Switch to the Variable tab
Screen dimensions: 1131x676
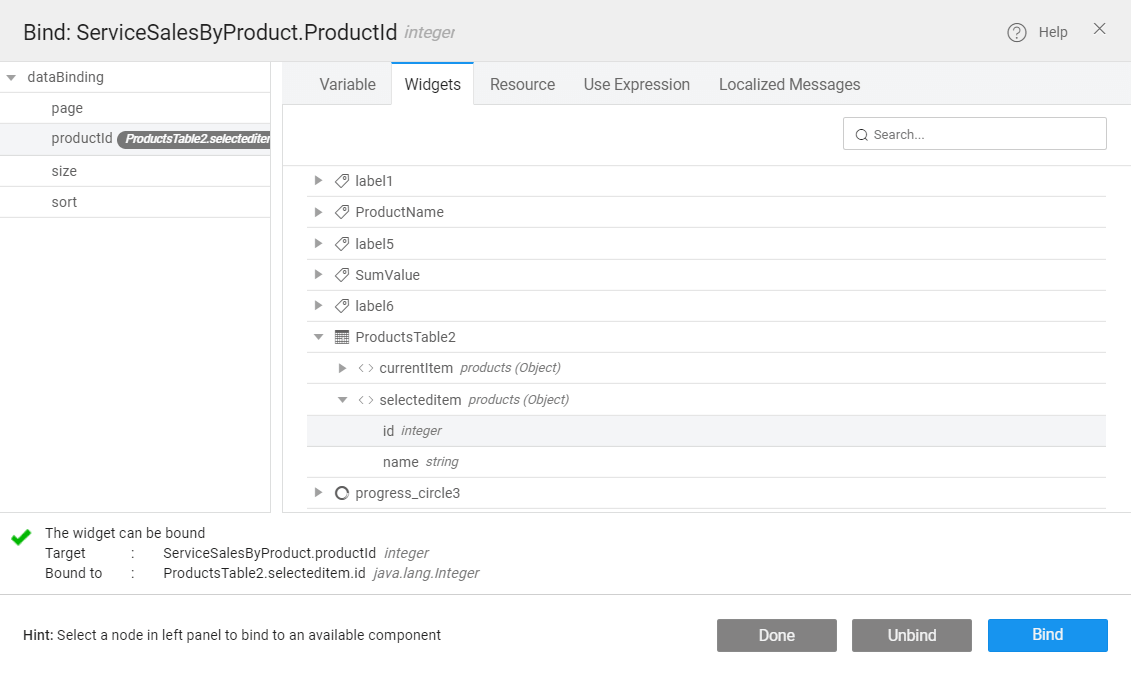(347, 85)
